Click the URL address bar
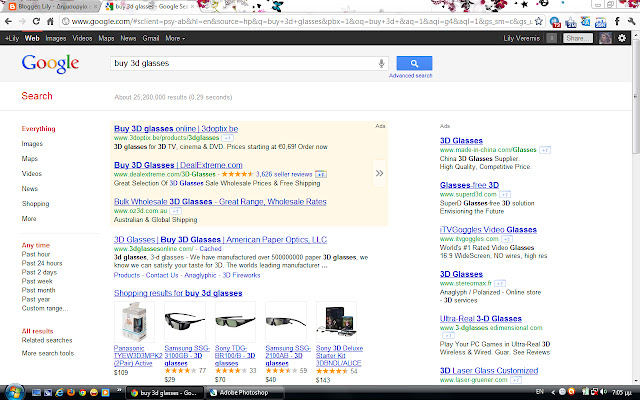This screenshot has height=400, width=640. 301,21
